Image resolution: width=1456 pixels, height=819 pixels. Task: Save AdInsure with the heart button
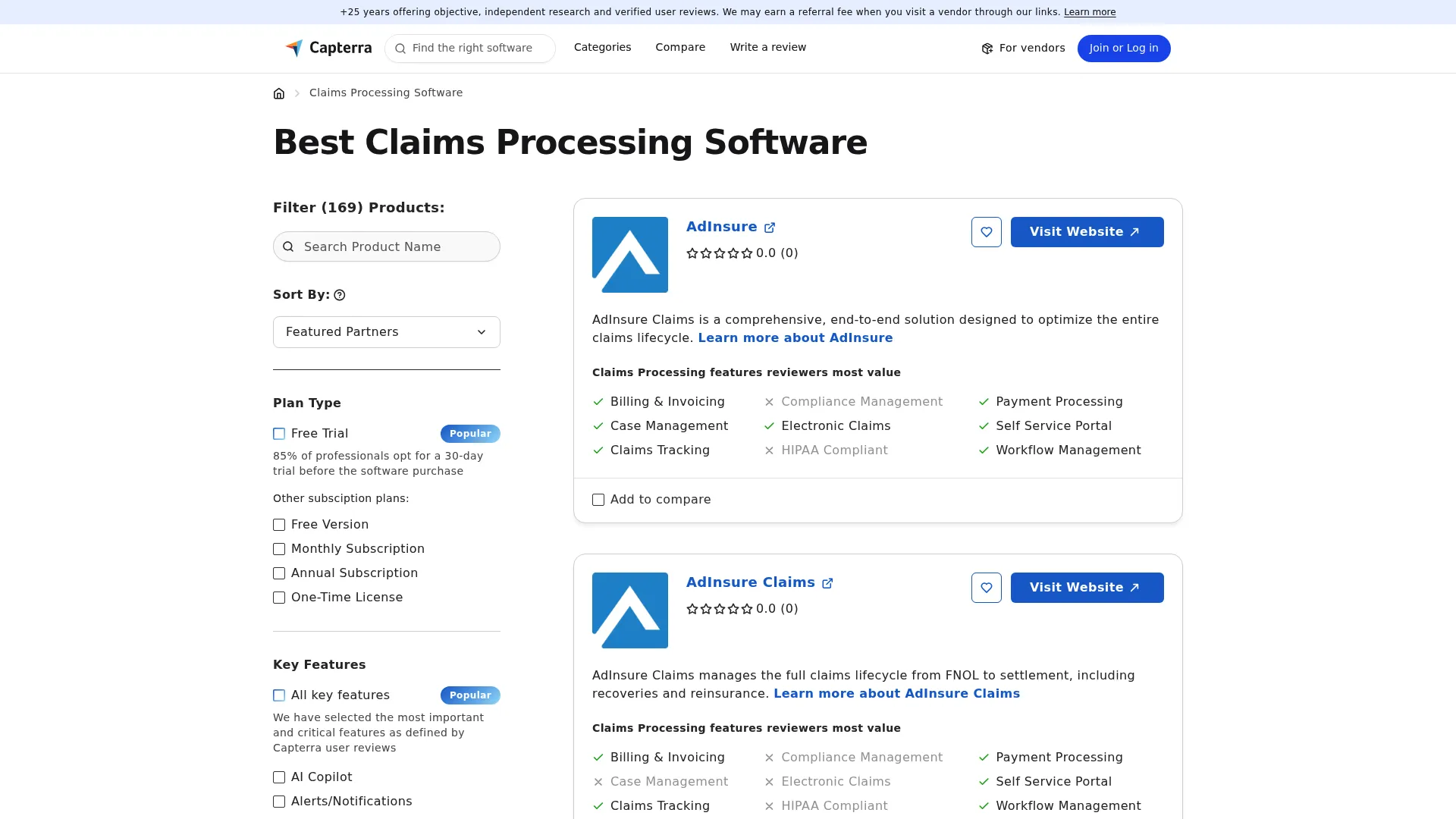click(x=986, y=232)
